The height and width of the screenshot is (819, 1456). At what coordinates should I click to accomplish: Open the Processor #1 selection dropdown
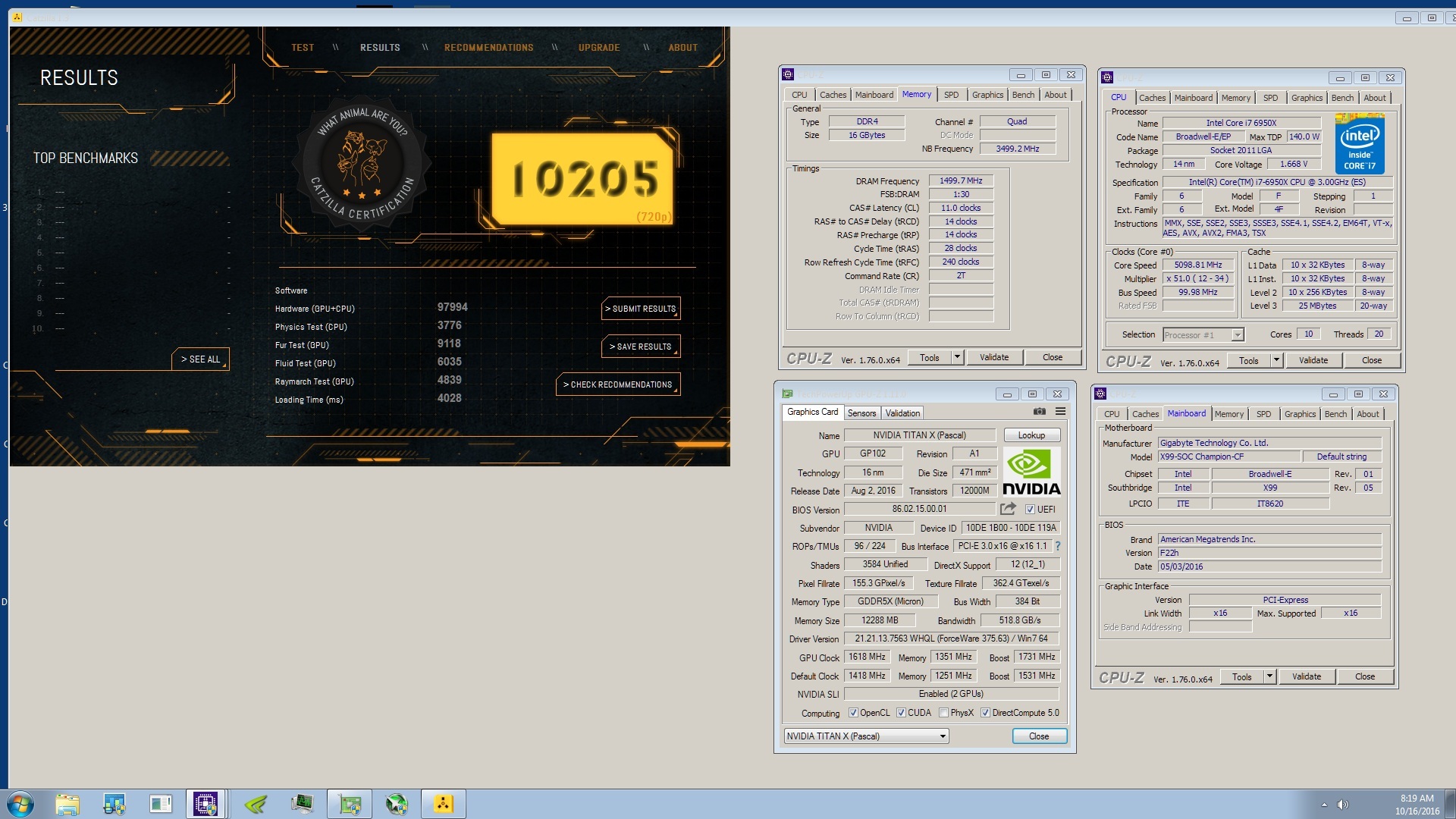click(x=1203, y=334)
